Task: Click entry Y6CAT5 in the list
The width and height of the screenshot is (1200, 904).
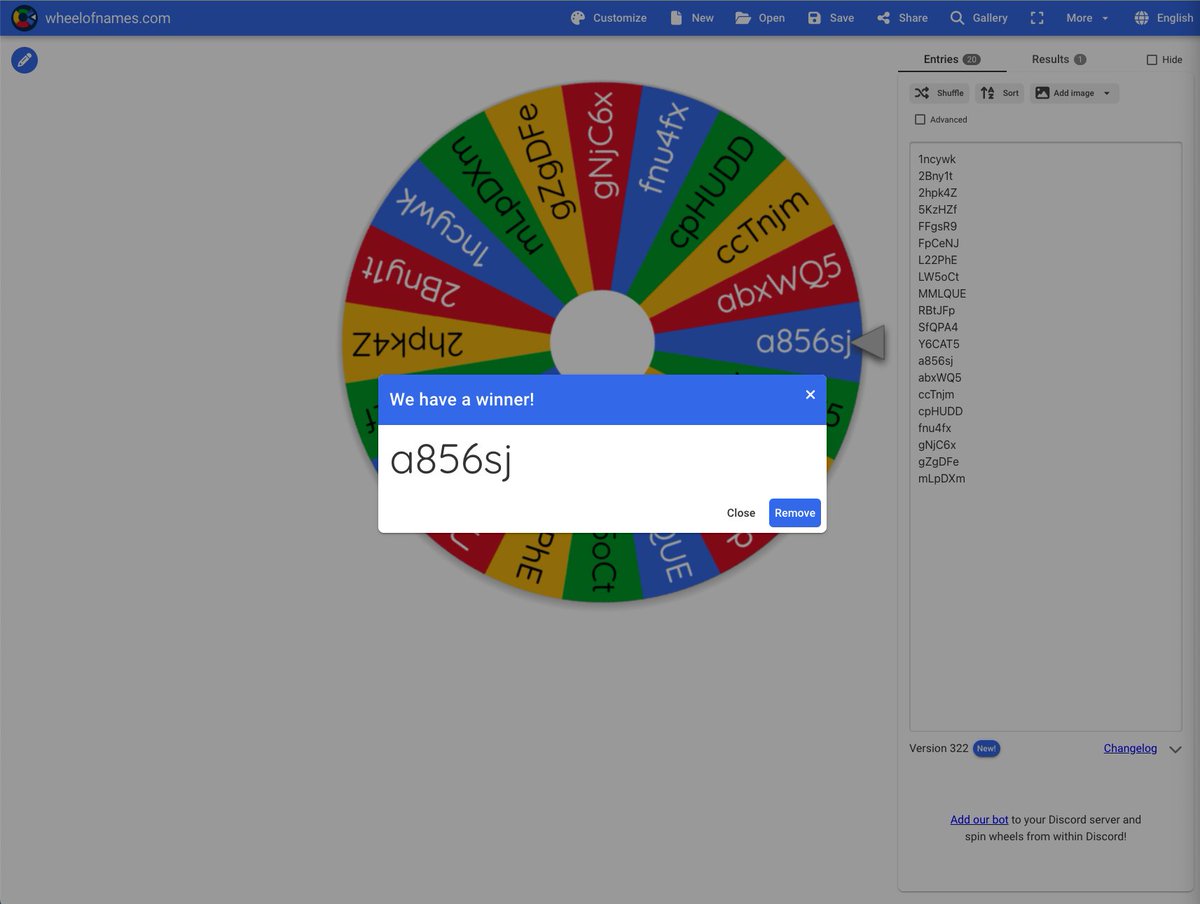Action: (939, 344)
